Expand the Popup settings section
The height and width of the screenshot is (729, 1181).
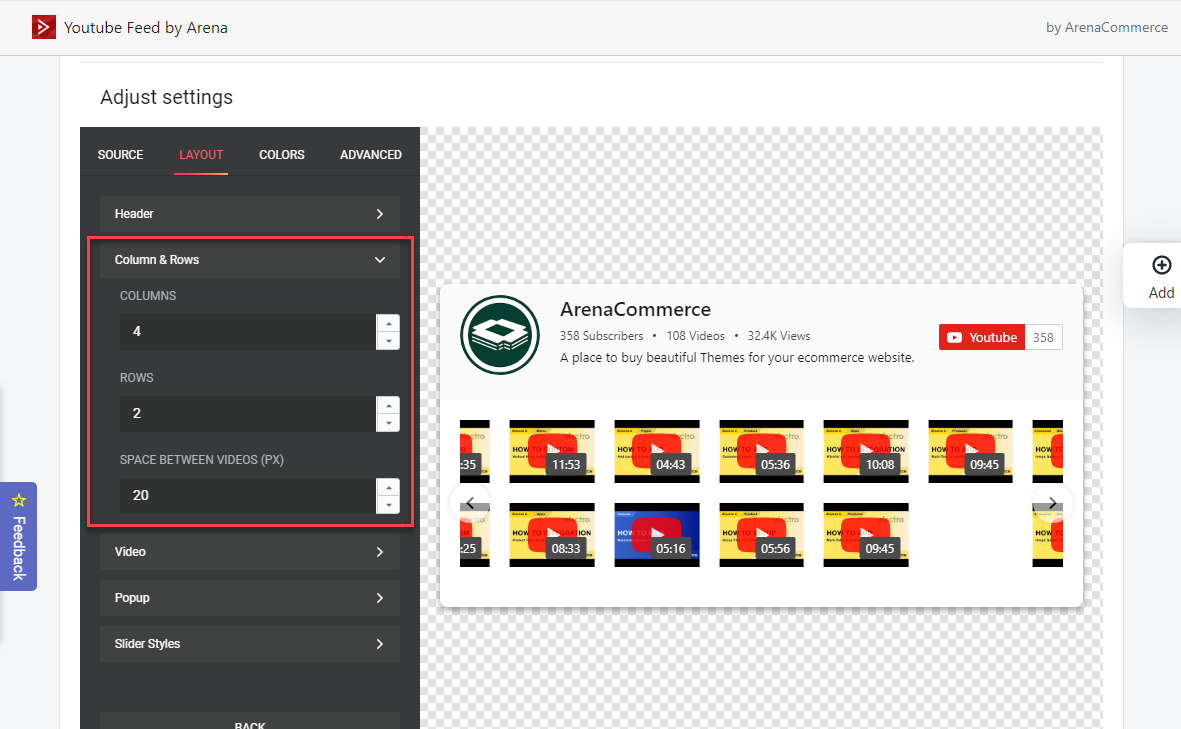(250, 598)
